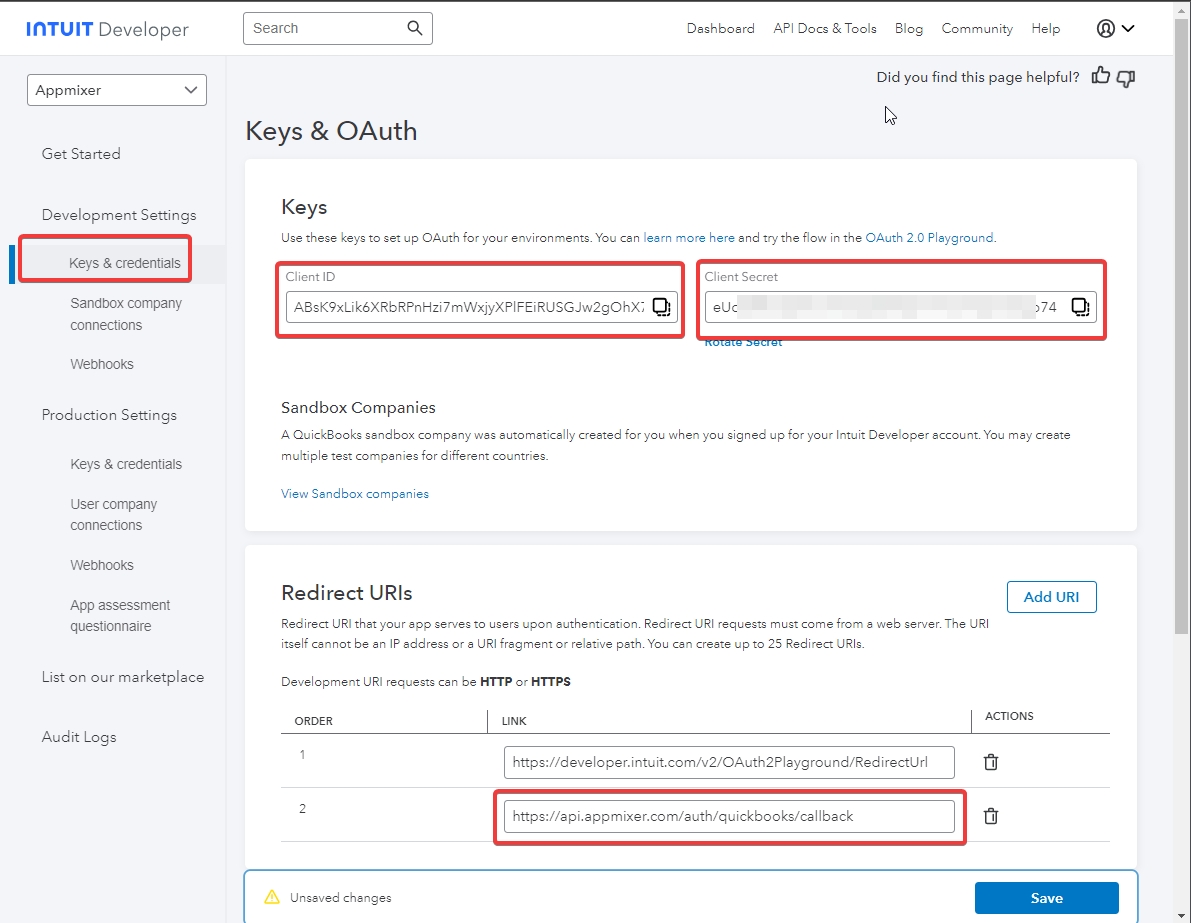Save the unsaved changes
Image resolution: width=1191 pixels, height=923 pixels.
click(1046, 898)
